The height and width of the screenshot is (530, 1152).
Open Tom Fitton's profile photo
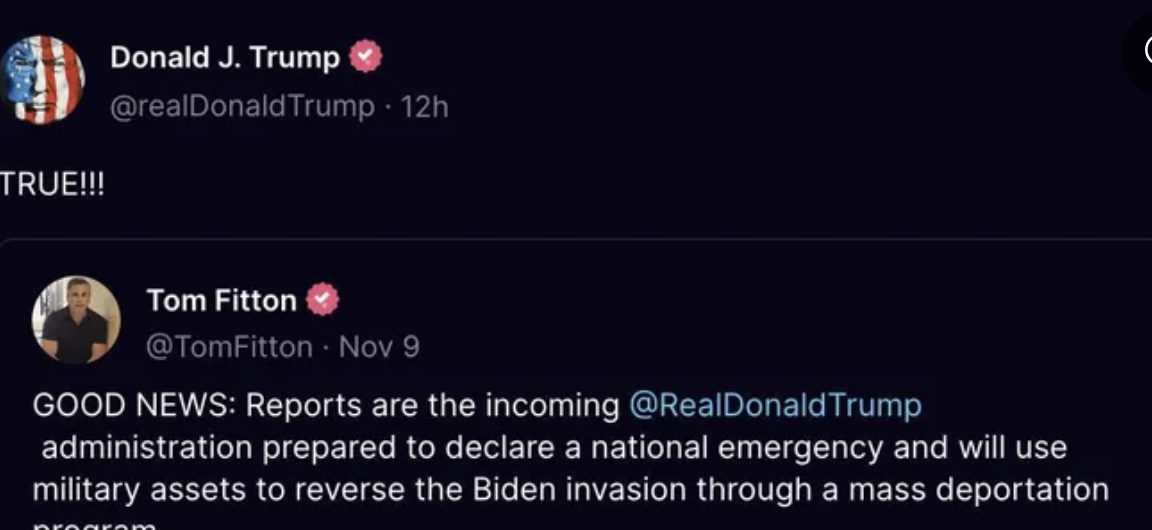[76, 320]
